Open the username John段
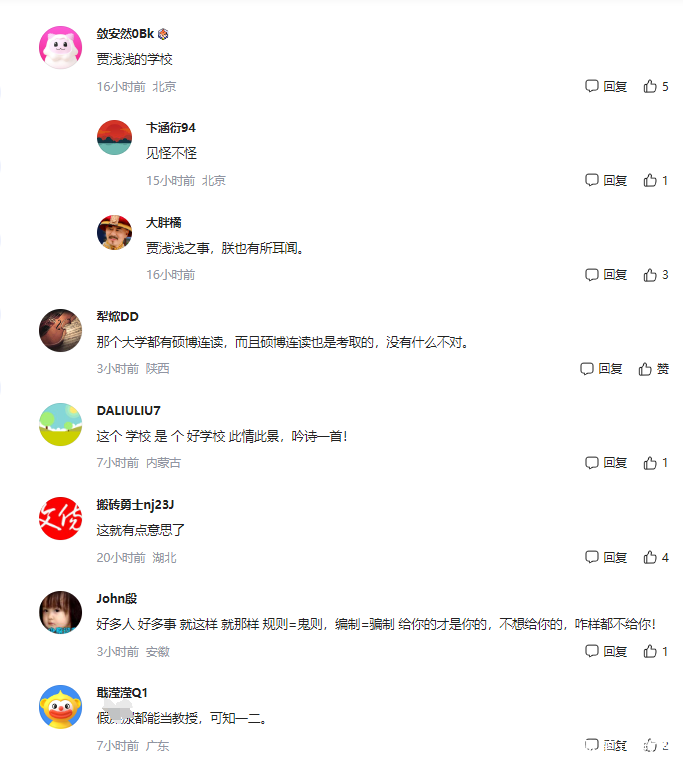The image size is (683, 763). 117,599
